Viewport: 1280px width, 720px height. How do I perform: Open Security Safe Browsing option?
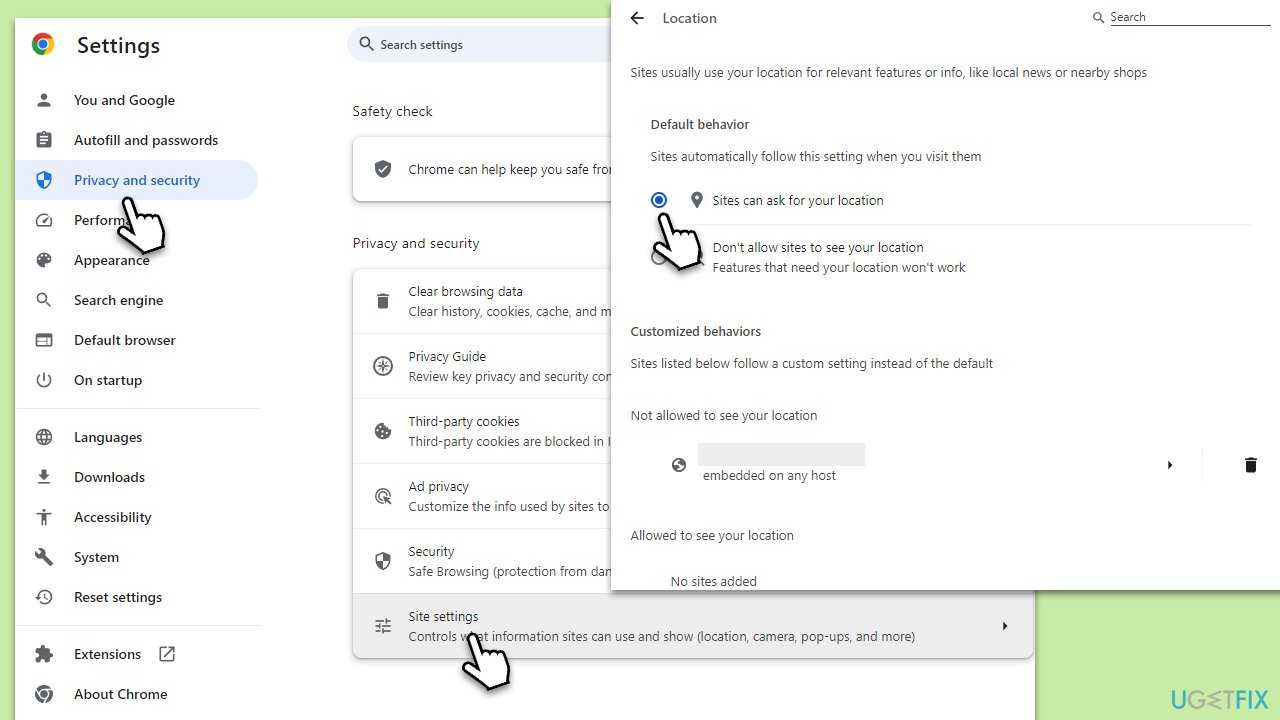482,561
